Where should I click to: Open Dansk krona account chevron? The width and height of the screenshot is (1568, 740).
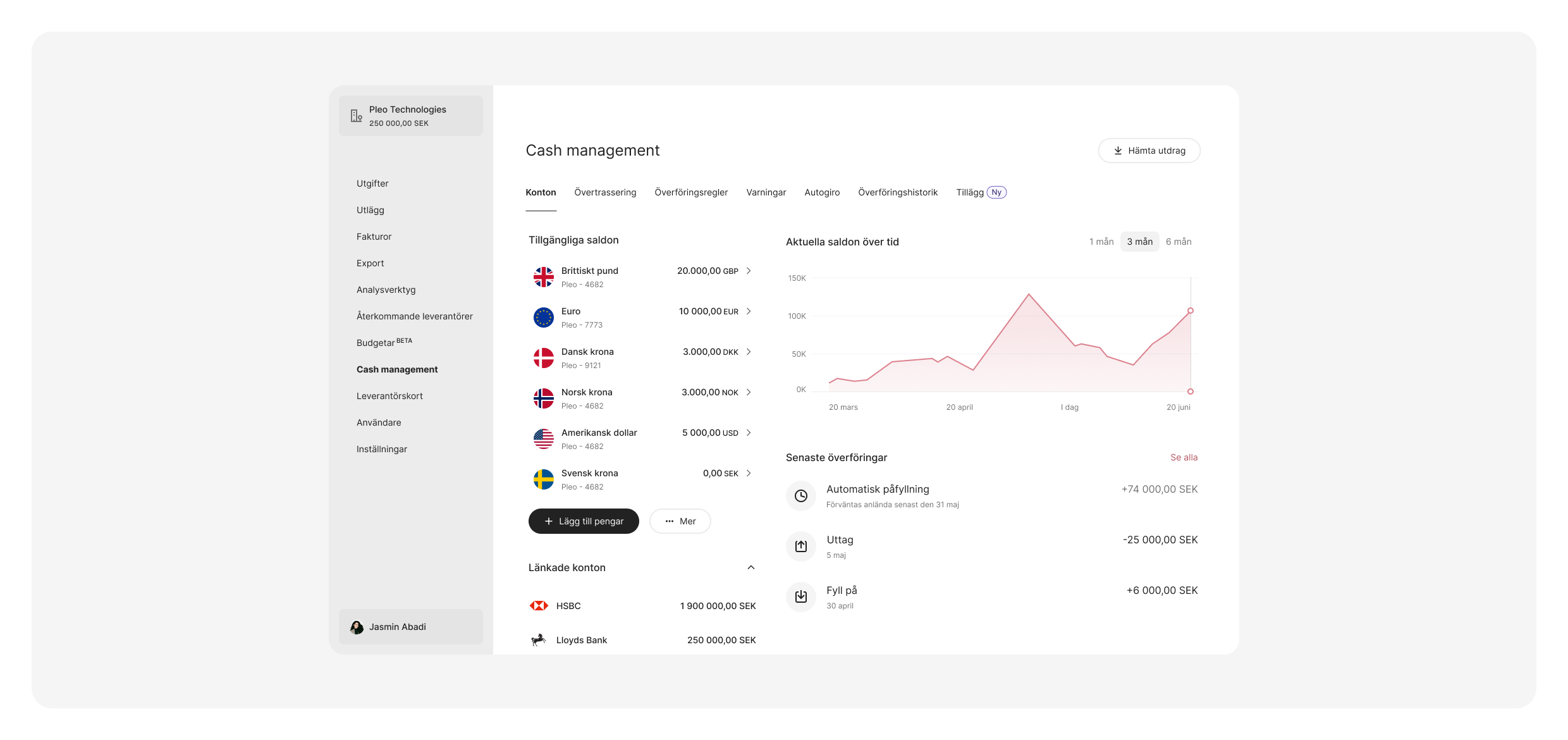point(749,352)
